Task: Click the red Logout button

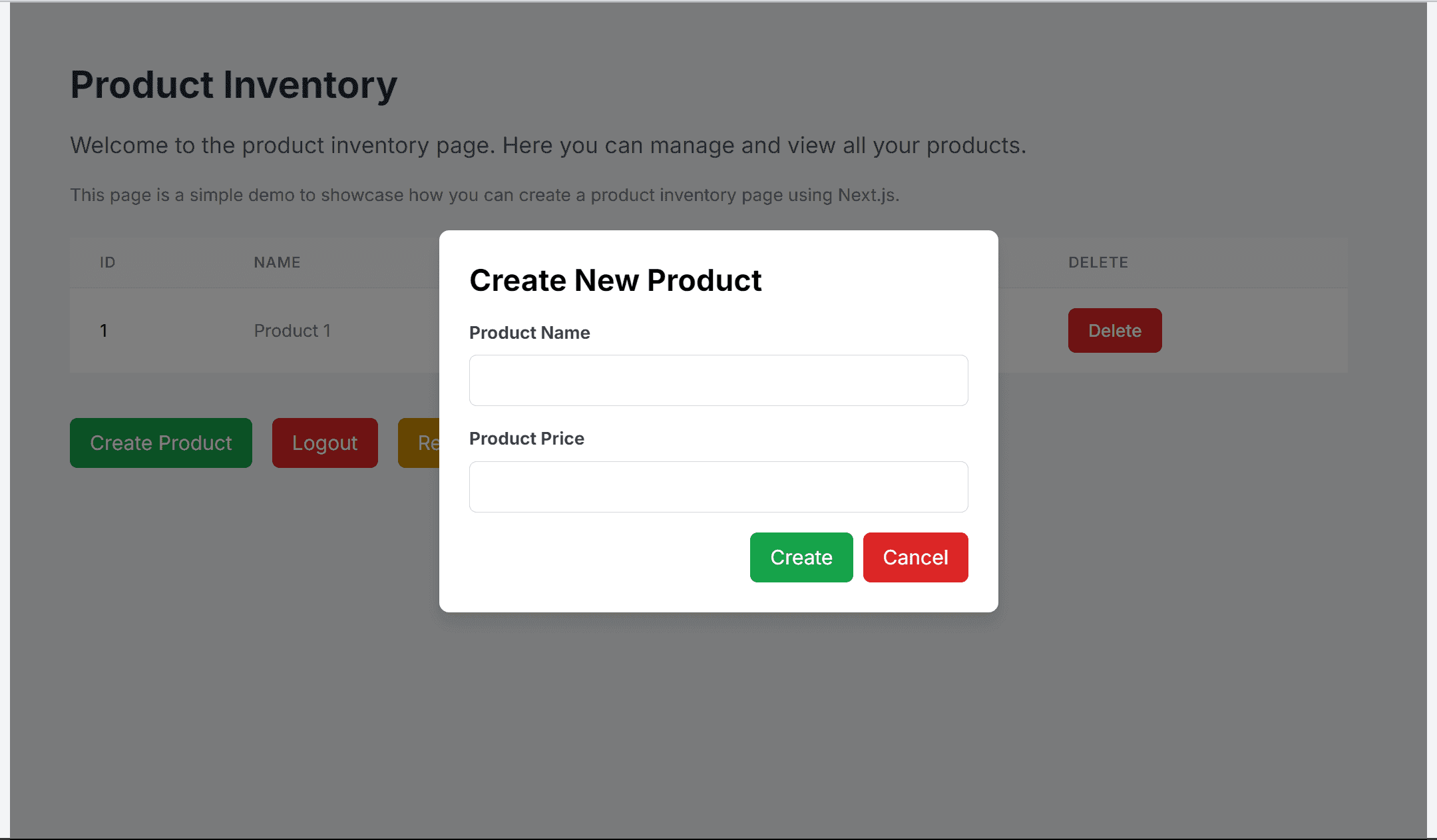Action: pyautogui.click(x=325, y=443)
